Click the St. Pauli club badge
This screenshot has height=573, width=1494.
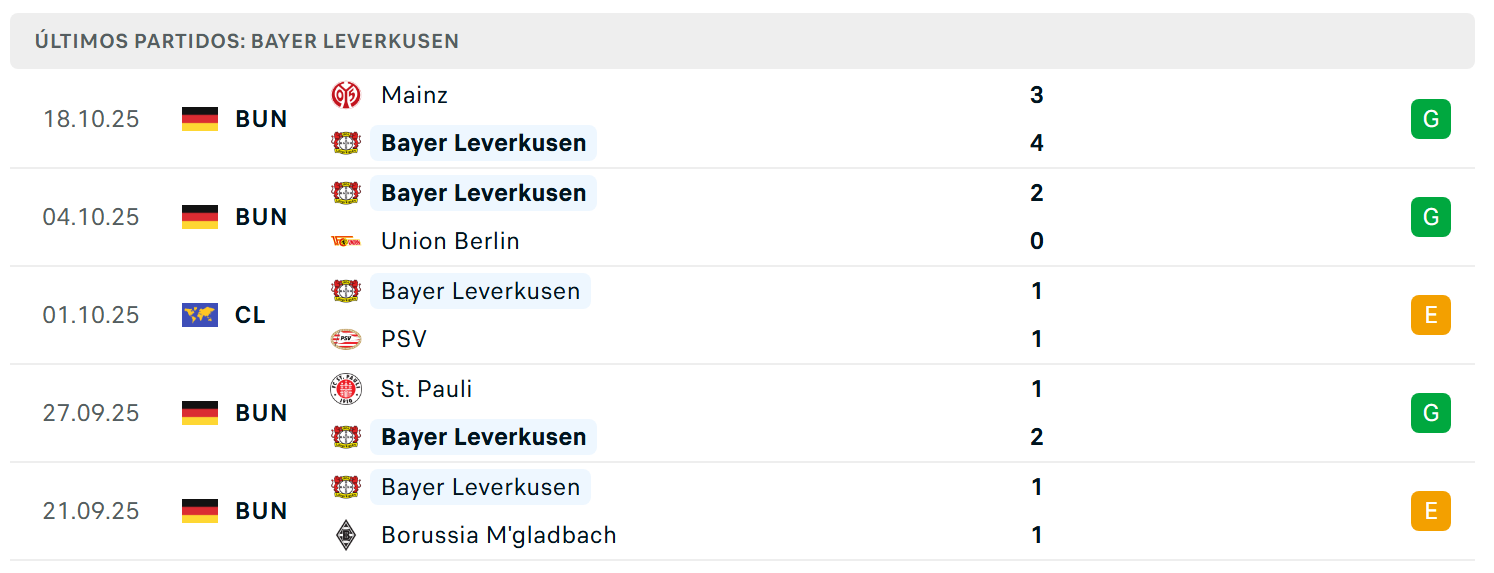(x=346, y=389)
